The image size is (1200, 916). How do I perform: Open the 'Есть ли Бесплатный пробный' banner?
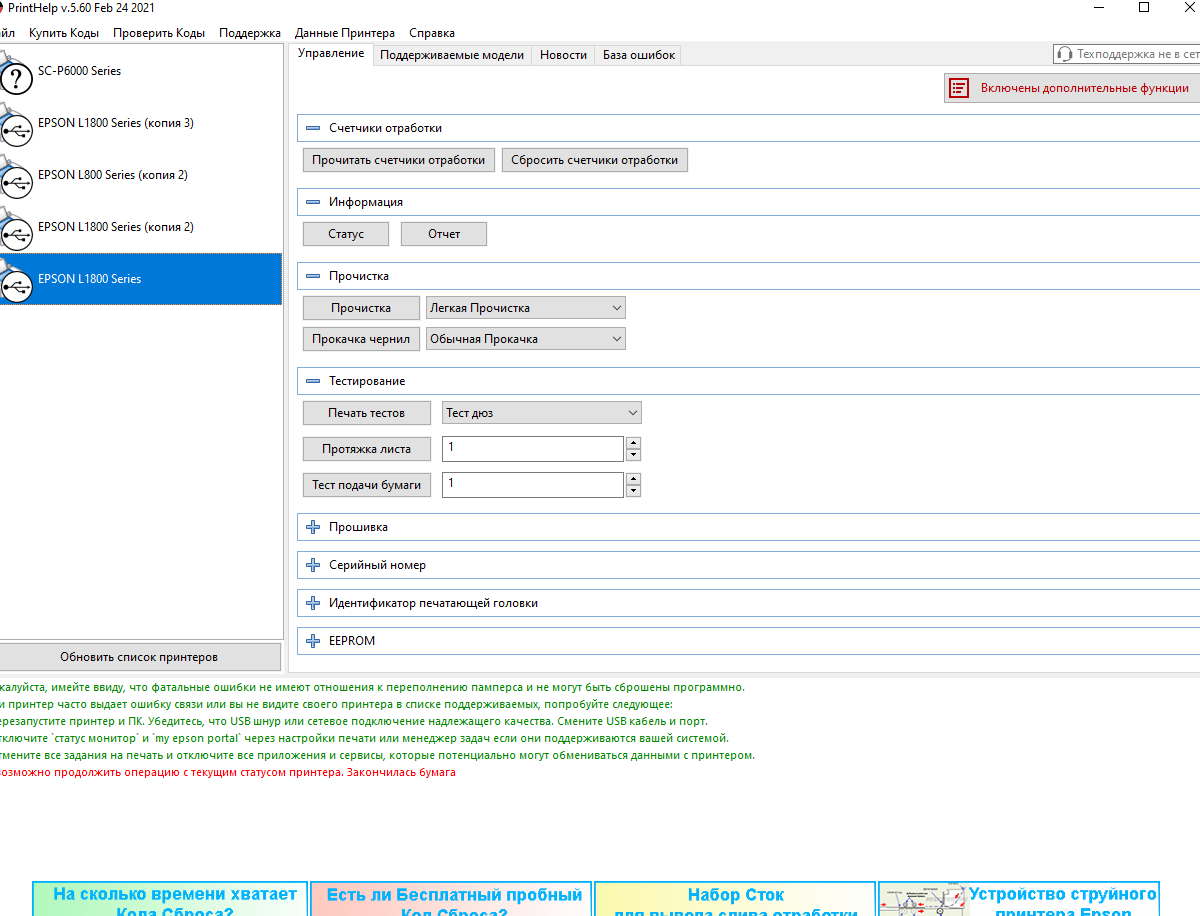[x=451, y=899]
